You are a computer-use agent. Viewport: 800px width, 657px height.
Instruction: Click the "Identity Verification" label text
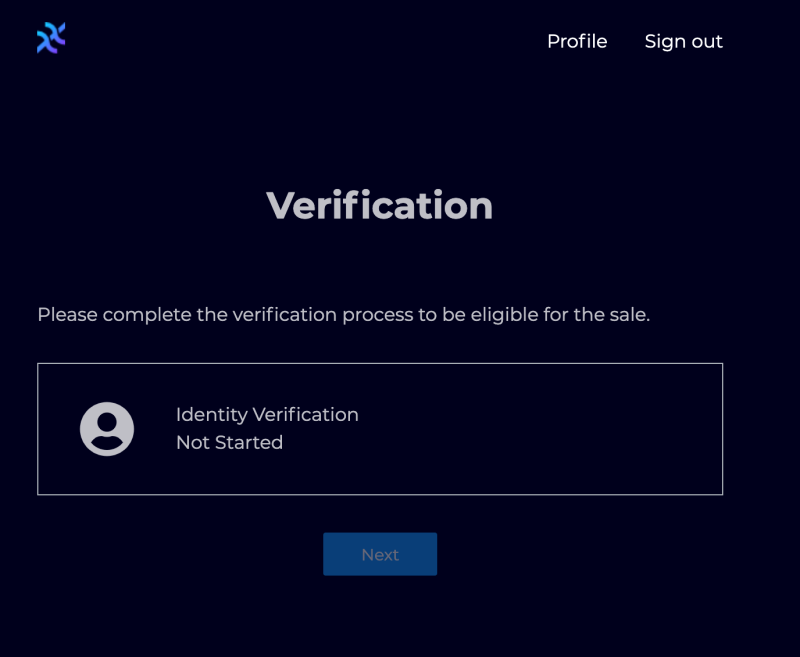point(267,414)
